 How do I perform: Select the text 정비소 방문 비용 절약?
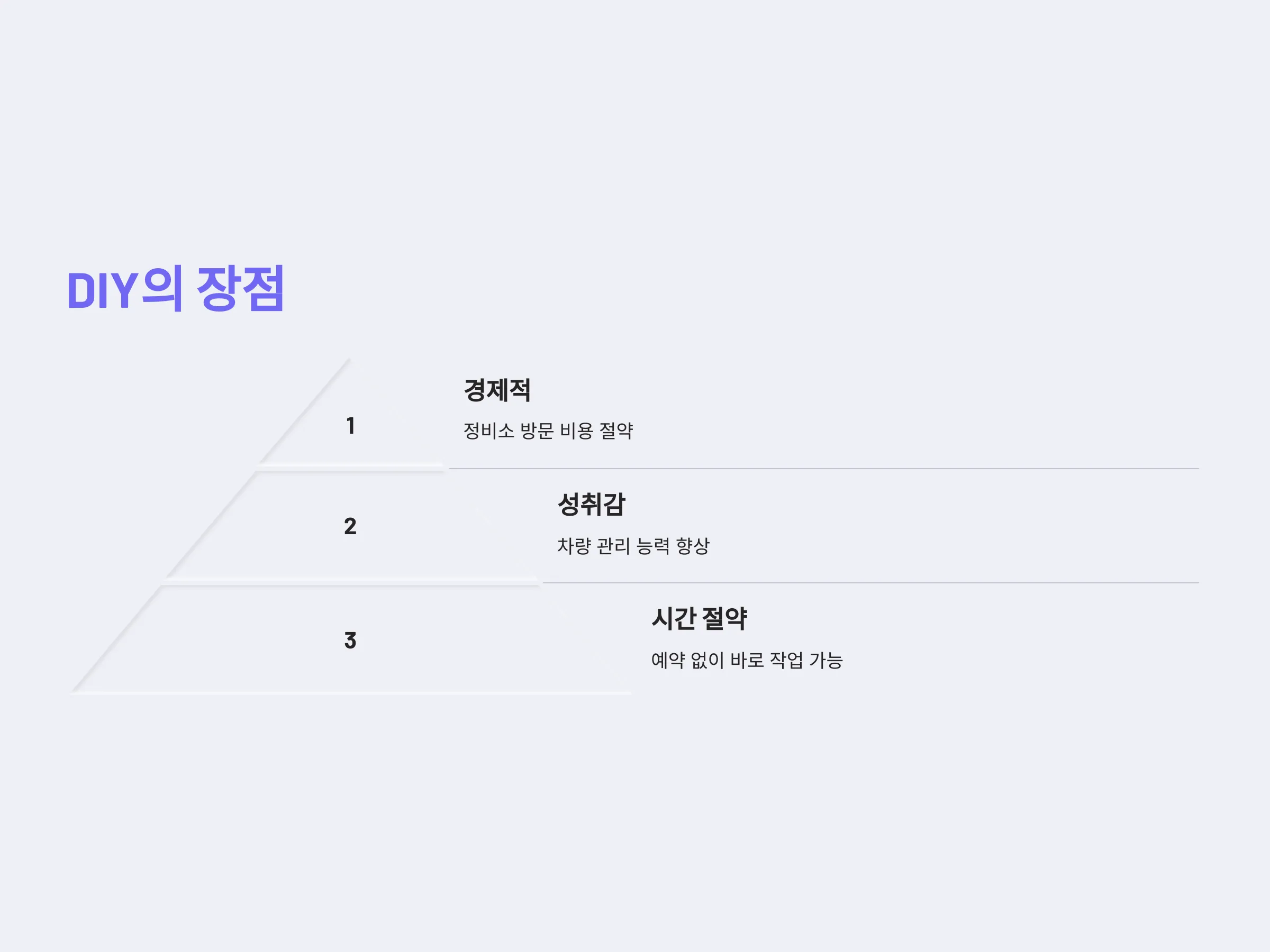click(x=548, y=431)
